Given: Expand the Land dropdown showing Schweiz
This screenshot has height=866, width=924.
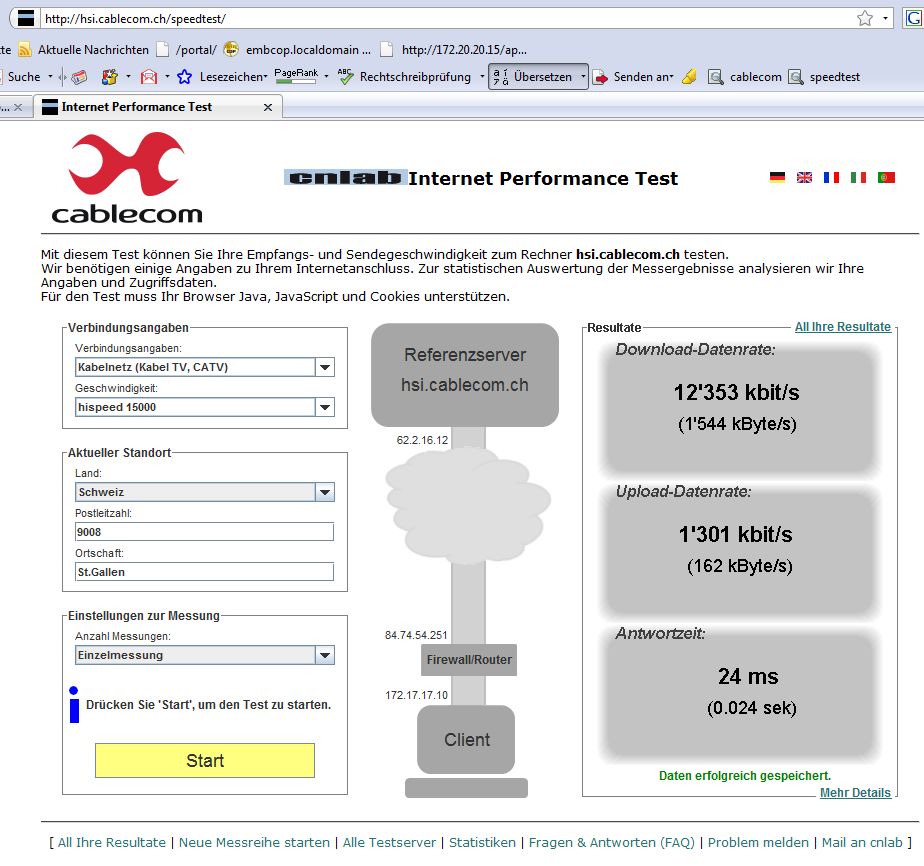Looking at the screenshot, I should click(x=324, y=492).
